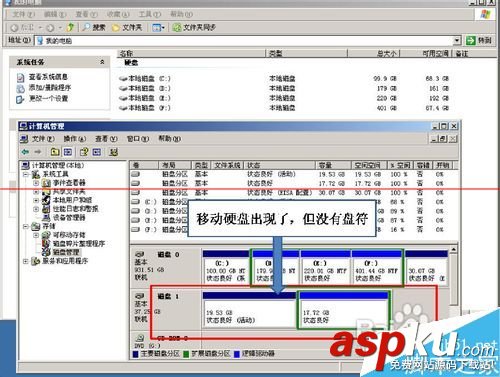
Task: Open 窗口 menu in 计算机管理 window
Action: pos(138,139)
